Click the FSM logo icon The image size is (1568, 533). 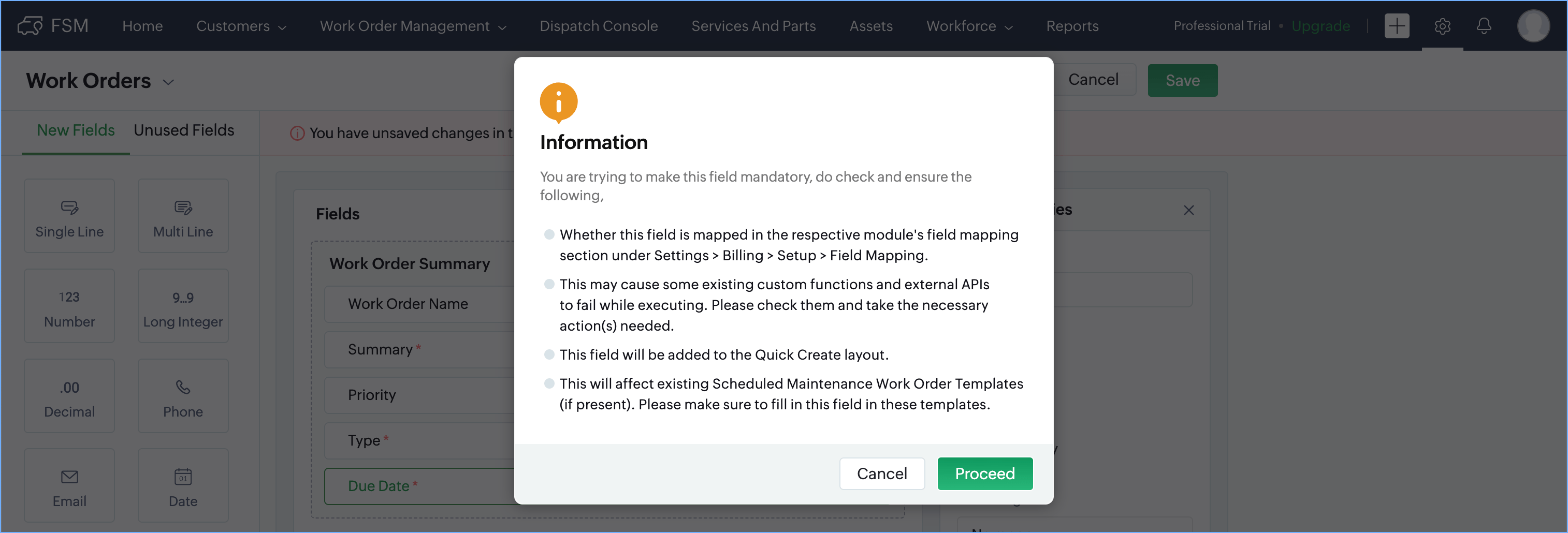tap(30, 25)
